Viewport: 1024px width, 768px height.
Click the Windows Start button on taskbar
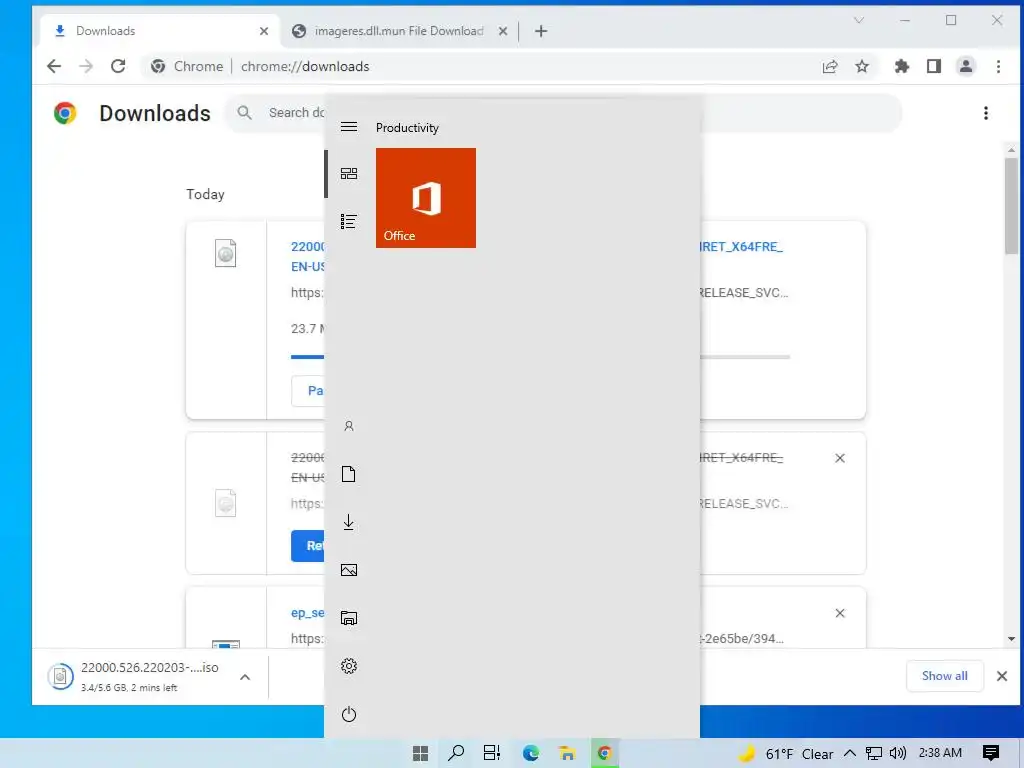point(421,753)
